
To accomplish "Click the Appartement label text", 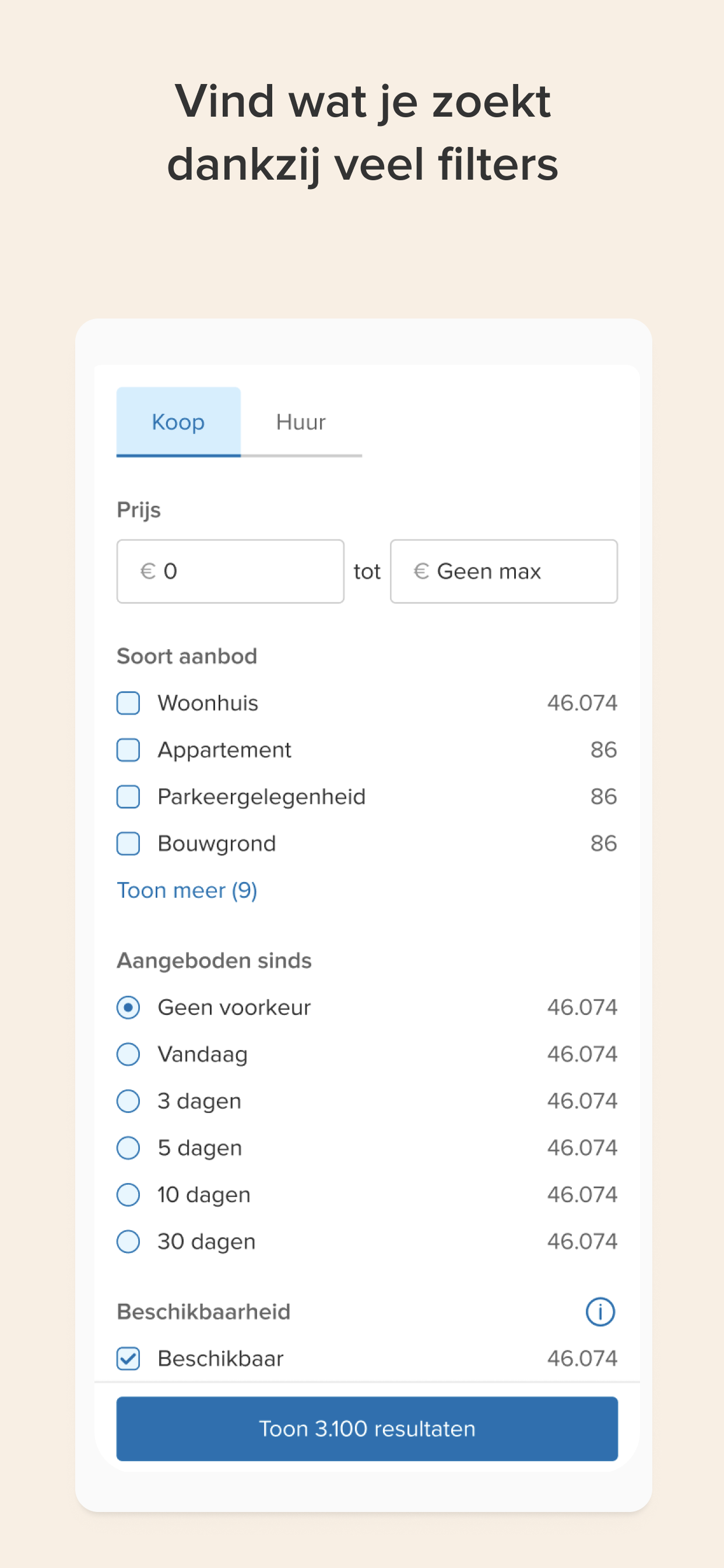I will click(x=224, y=751).
